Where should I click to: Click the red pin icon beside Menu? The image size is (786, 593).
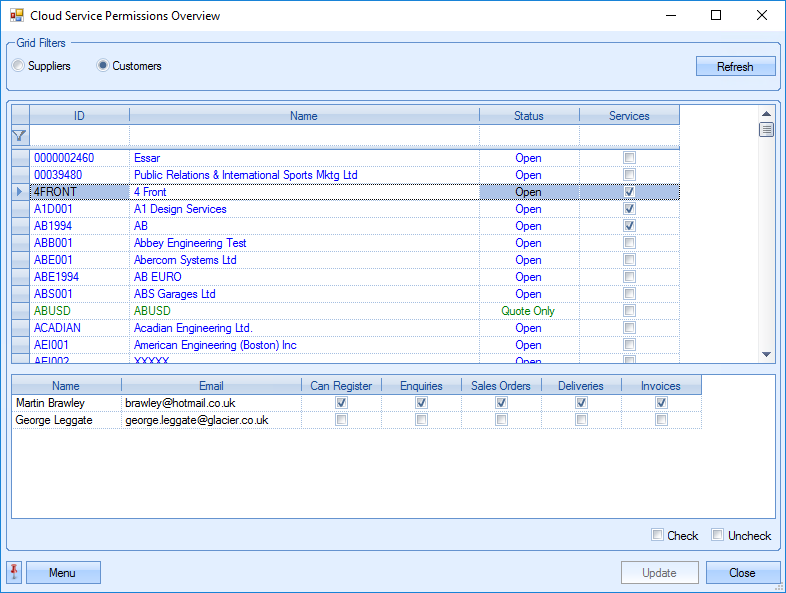[x=15, y=572]
